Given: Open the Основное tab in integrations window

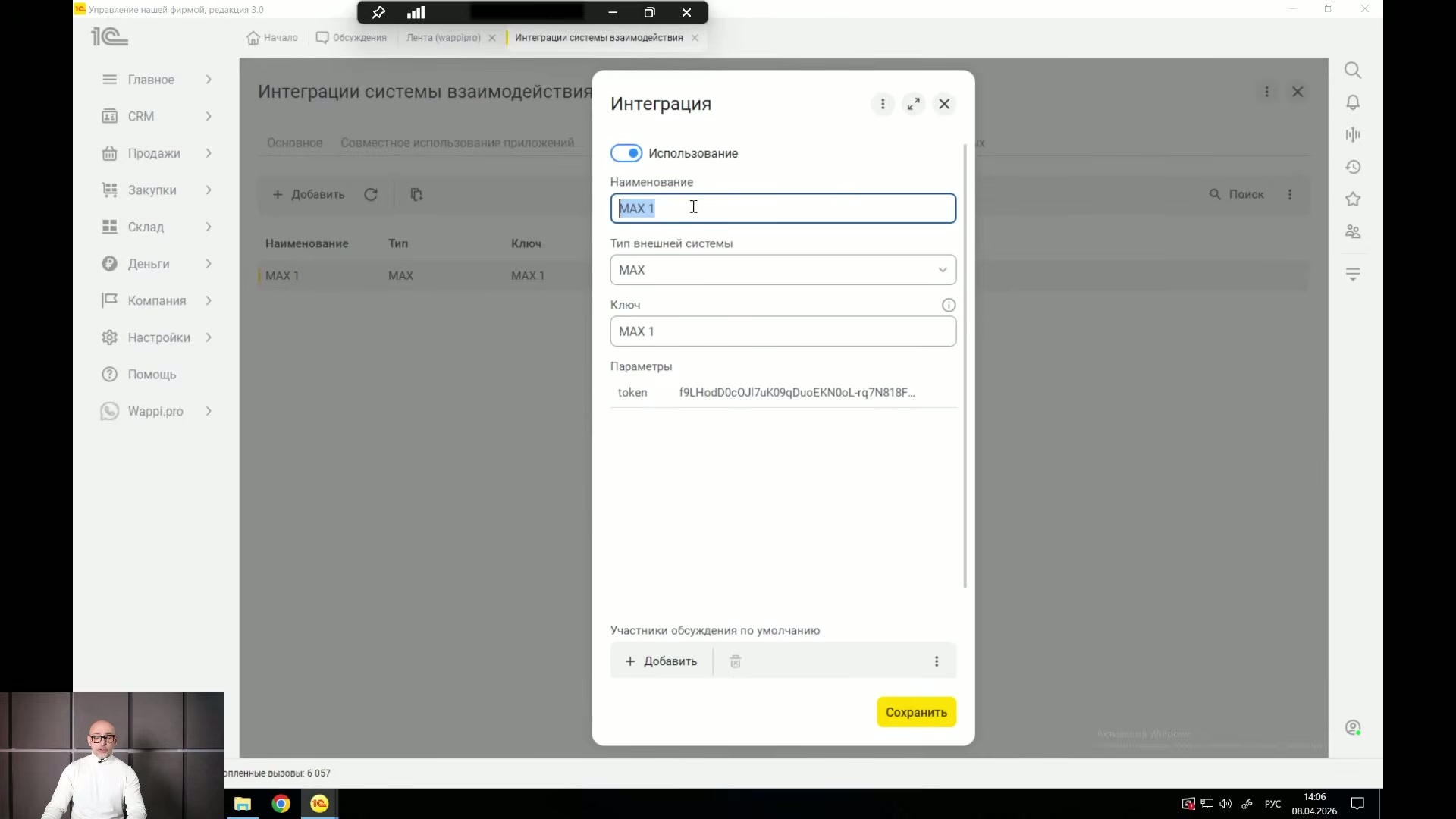Looking at the screenshot, I should pos(294,143).
